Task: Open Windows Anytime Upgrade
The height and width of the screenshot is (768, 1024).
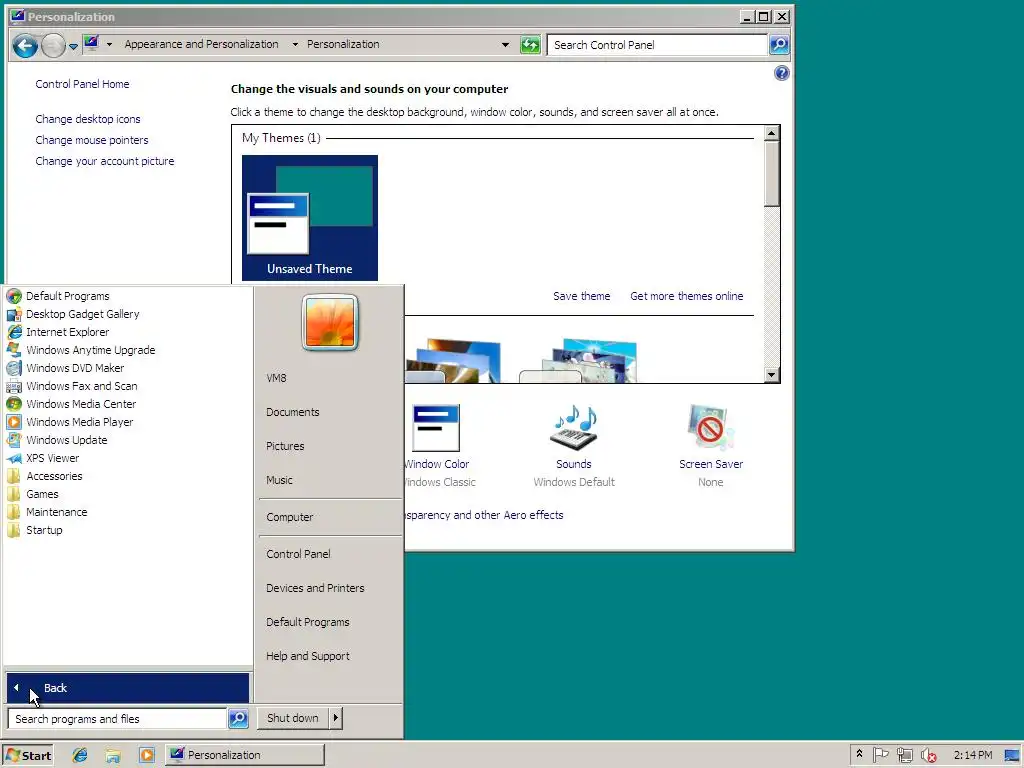Action: tap(90, 350)
